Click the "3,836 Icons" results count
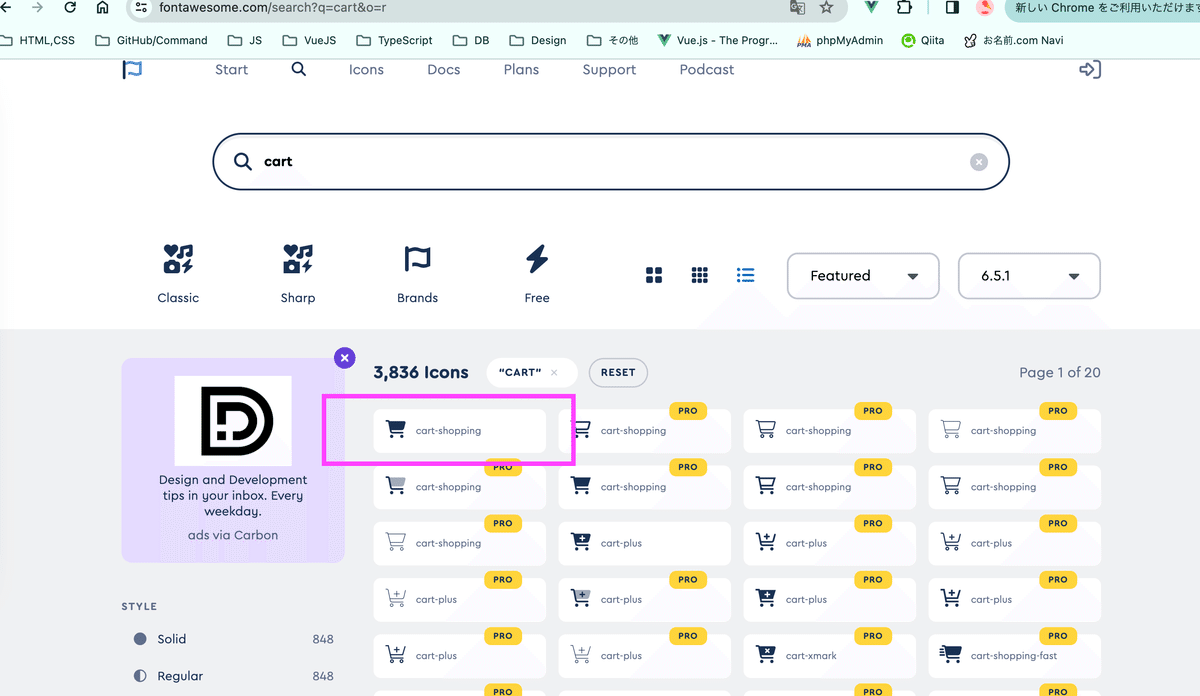This screenshot has width=1200, height=696. point(421,373)
